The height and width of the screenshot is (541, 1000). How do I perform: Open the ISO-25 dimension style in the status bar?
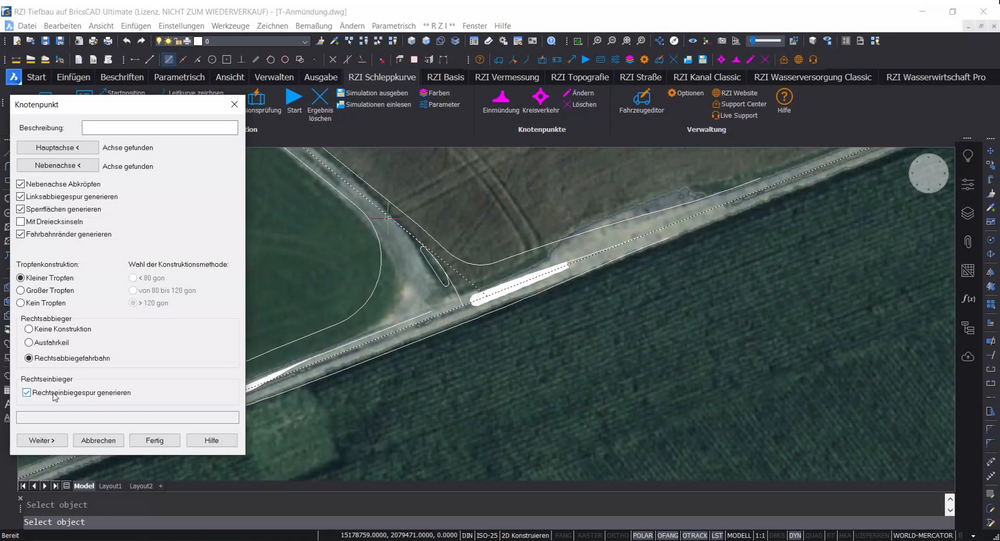click(x=486, y=535)
